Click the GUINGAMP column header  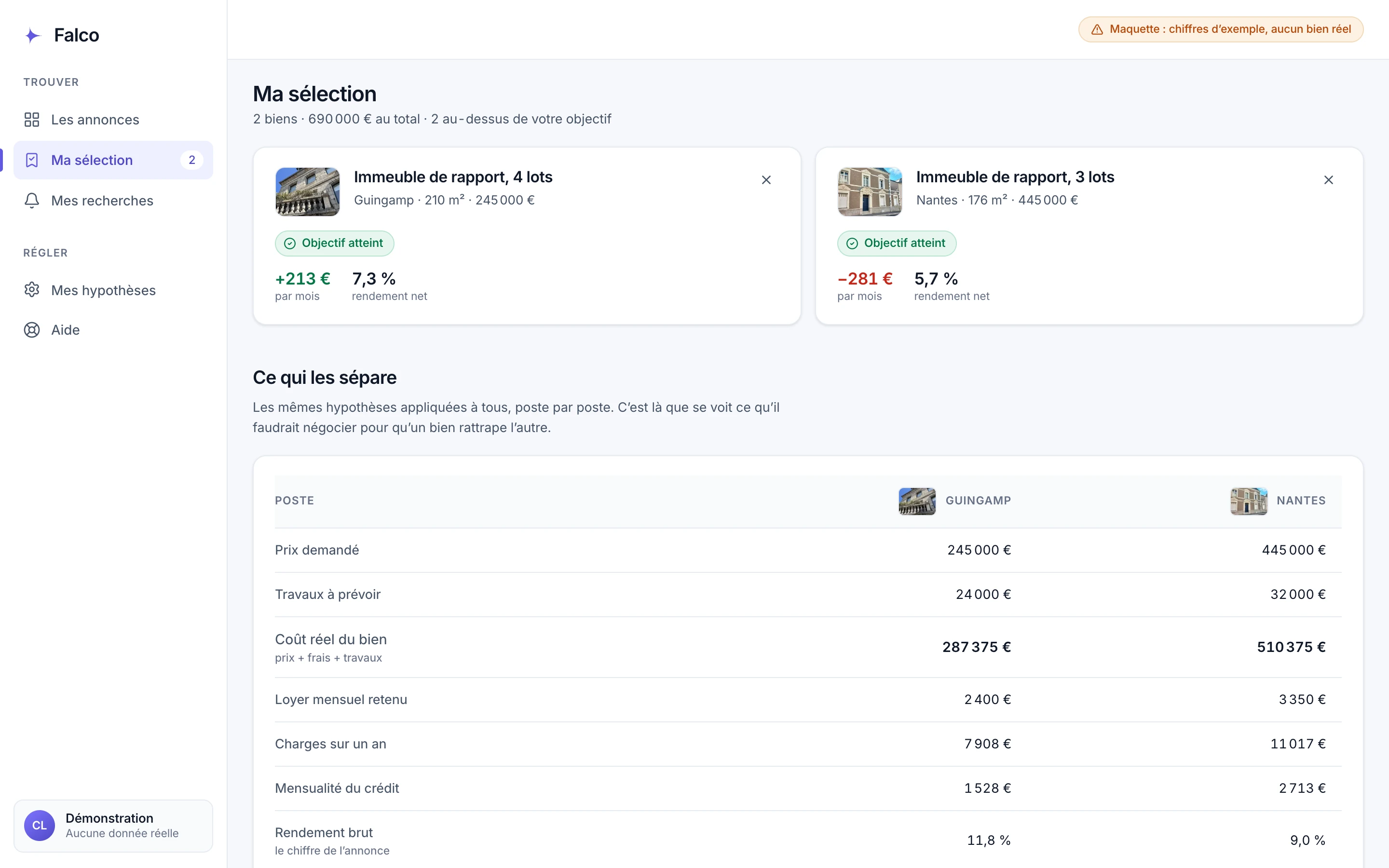978,501
